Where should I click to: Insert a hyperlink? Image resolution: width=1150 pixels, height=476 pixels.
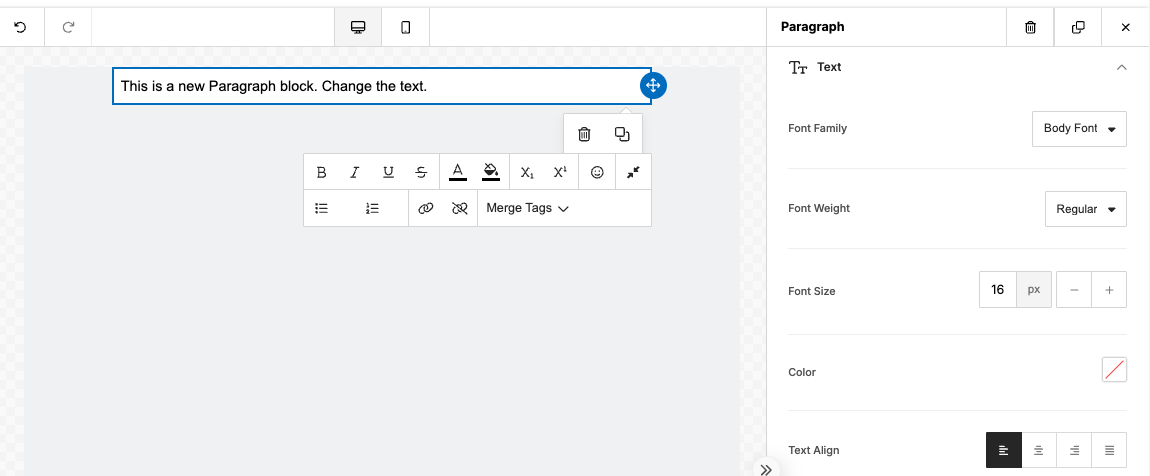426,208
